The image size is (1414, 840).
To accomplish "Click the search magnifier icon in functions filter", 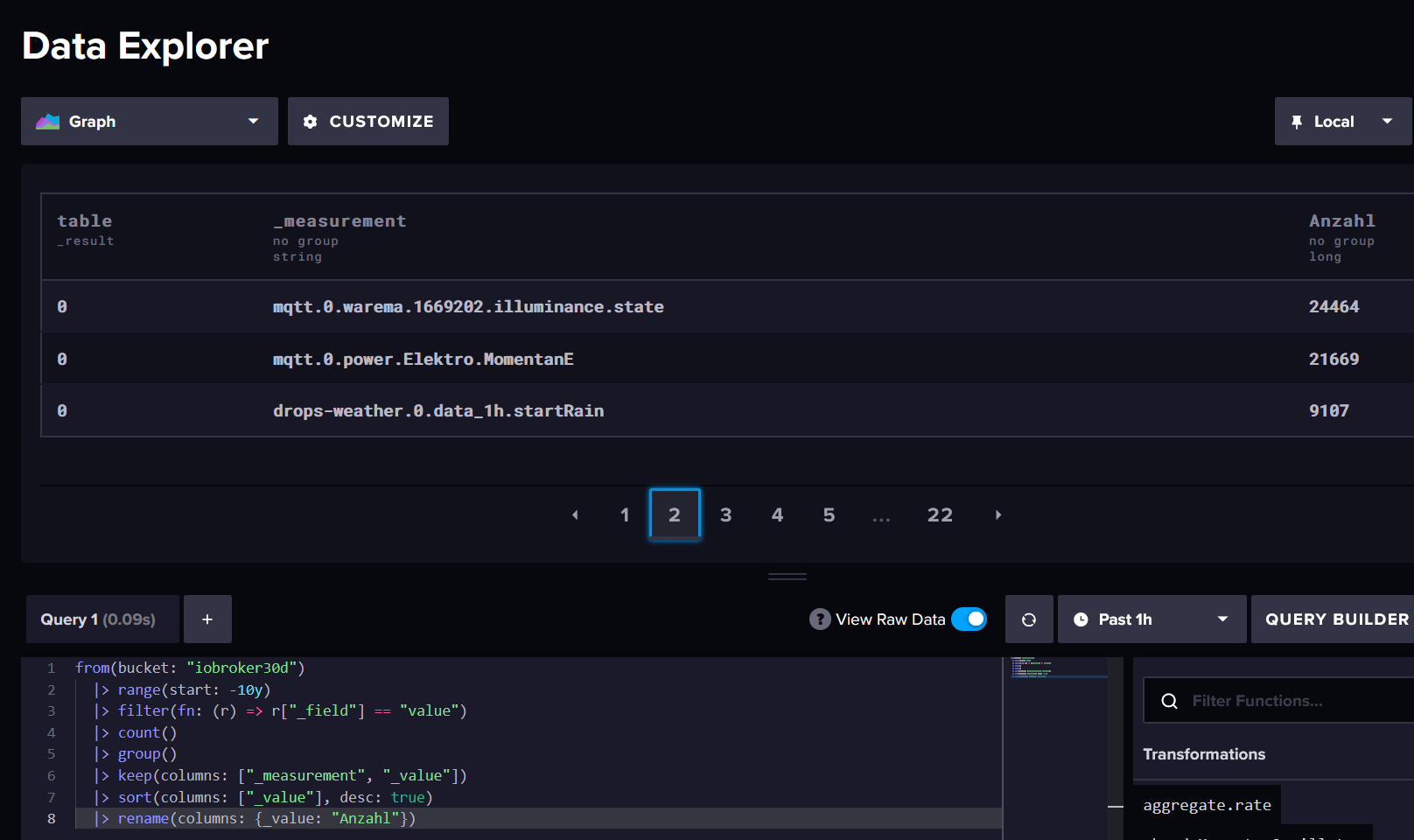I will (1169, 701).
